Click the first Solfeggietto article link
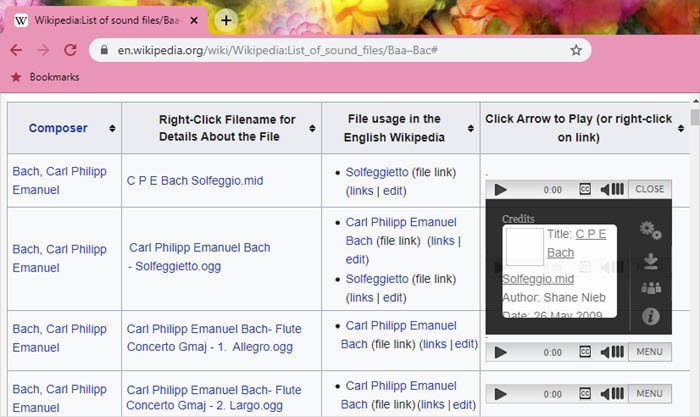 377,172
